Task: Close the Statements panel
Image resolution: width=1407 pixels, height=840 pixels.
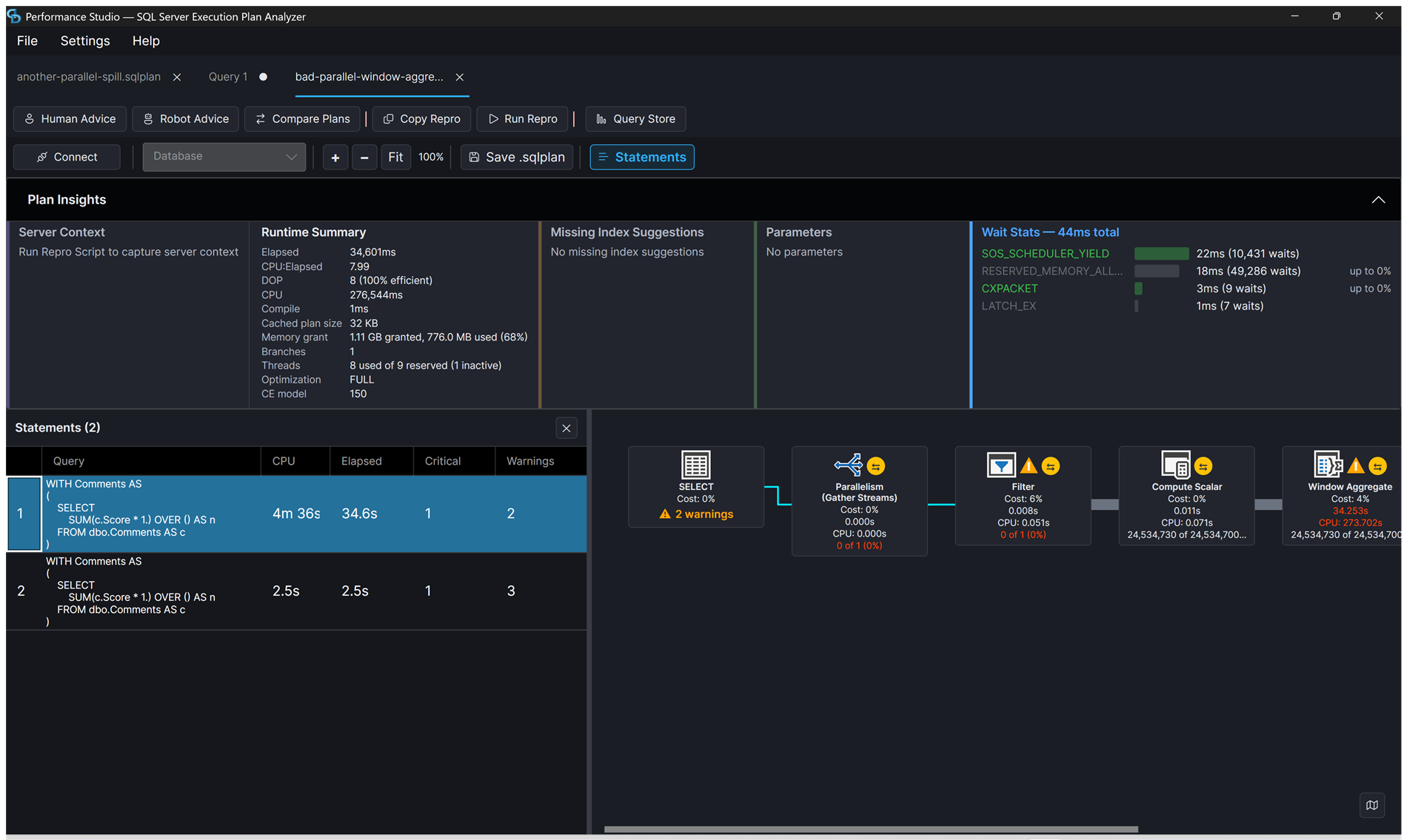Action: click(x=567, y=429)
